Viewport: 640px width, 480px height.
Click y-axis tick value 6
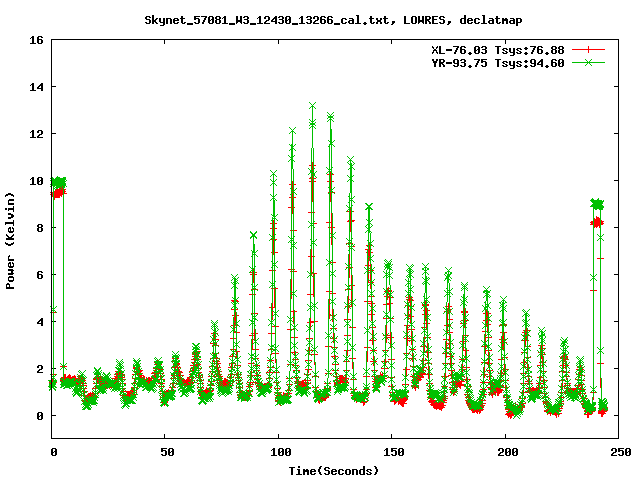(x=40, y=275)
